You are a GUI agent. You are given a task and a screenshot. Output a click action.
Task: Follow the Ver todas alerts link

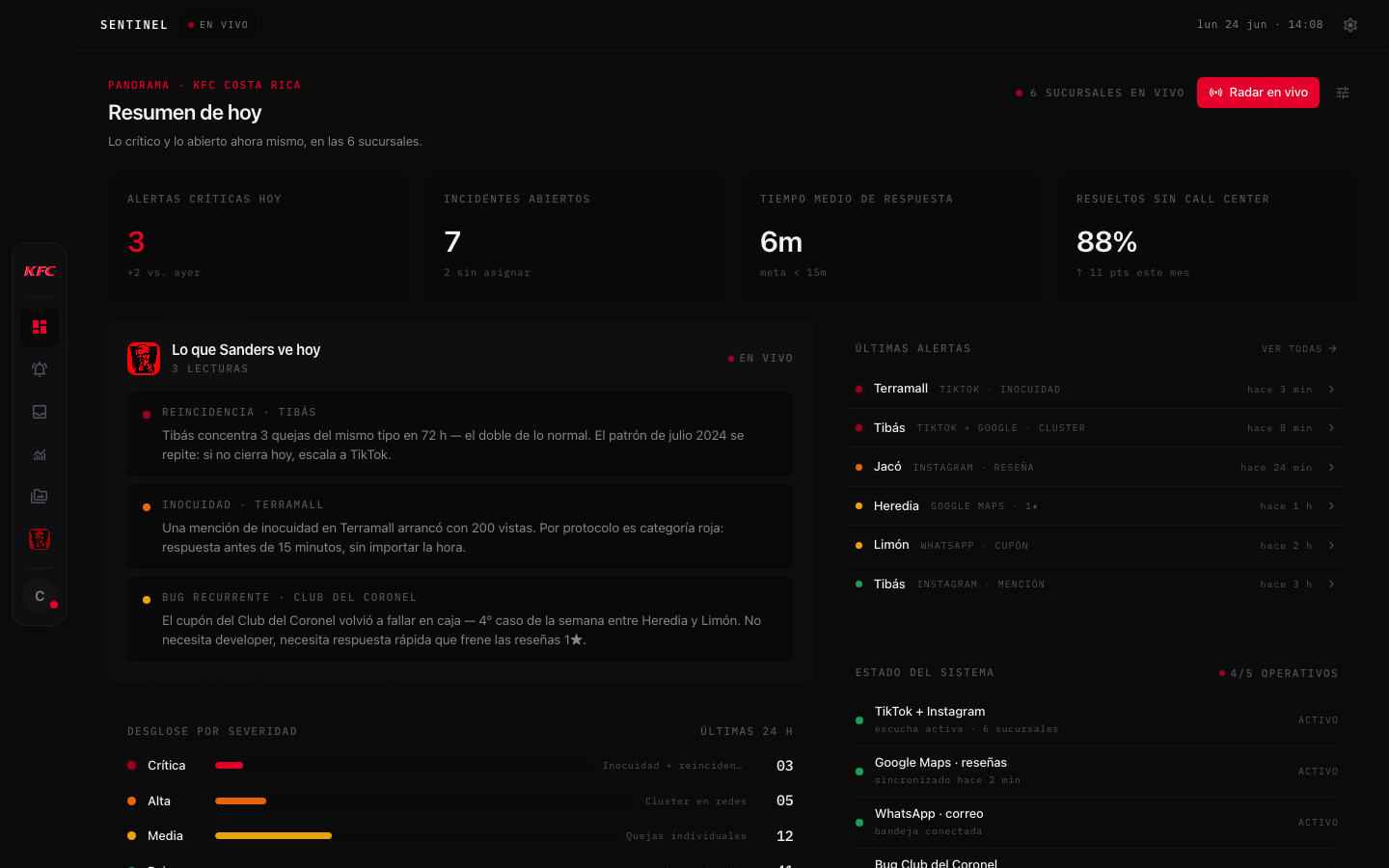tap(1299, 349)
